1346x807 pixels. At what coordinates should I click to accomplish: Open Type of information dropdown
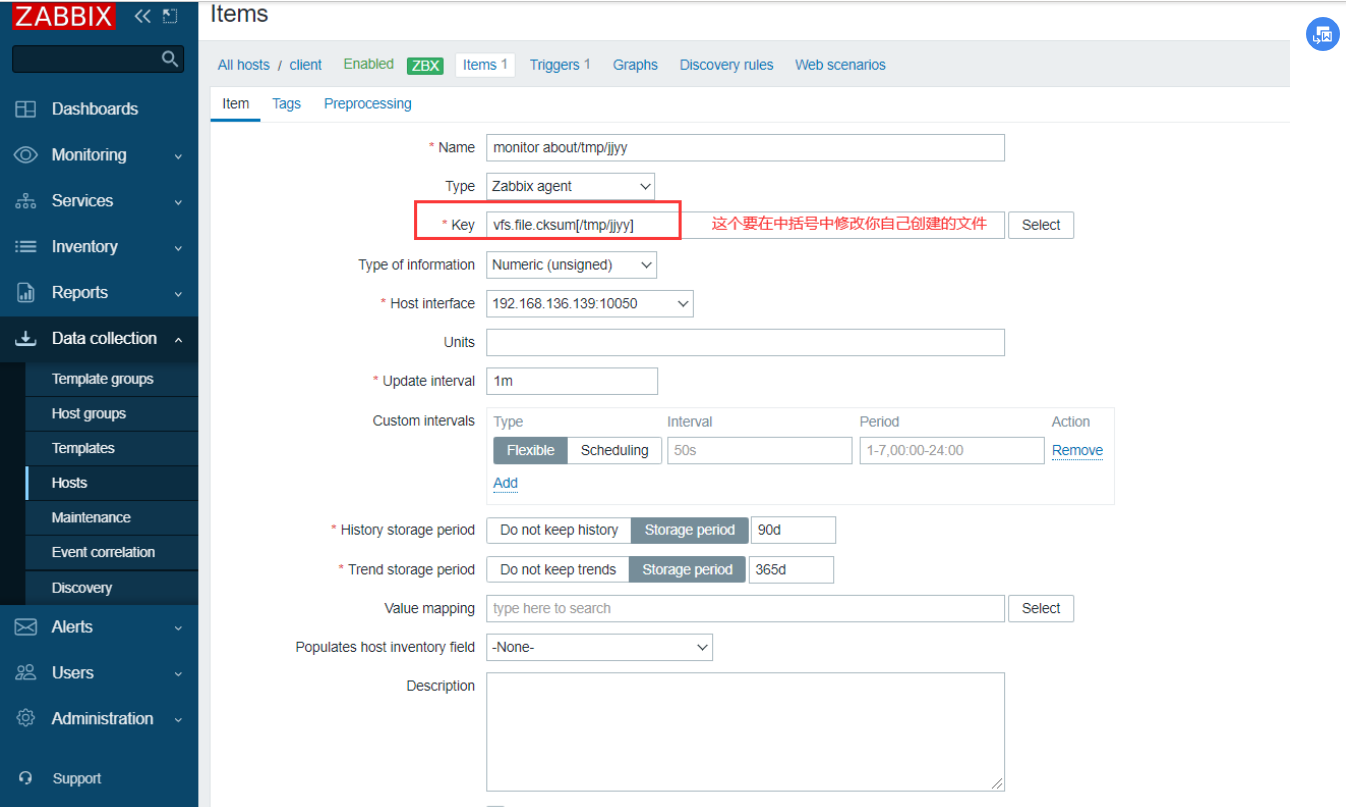[x=571, y=265]
